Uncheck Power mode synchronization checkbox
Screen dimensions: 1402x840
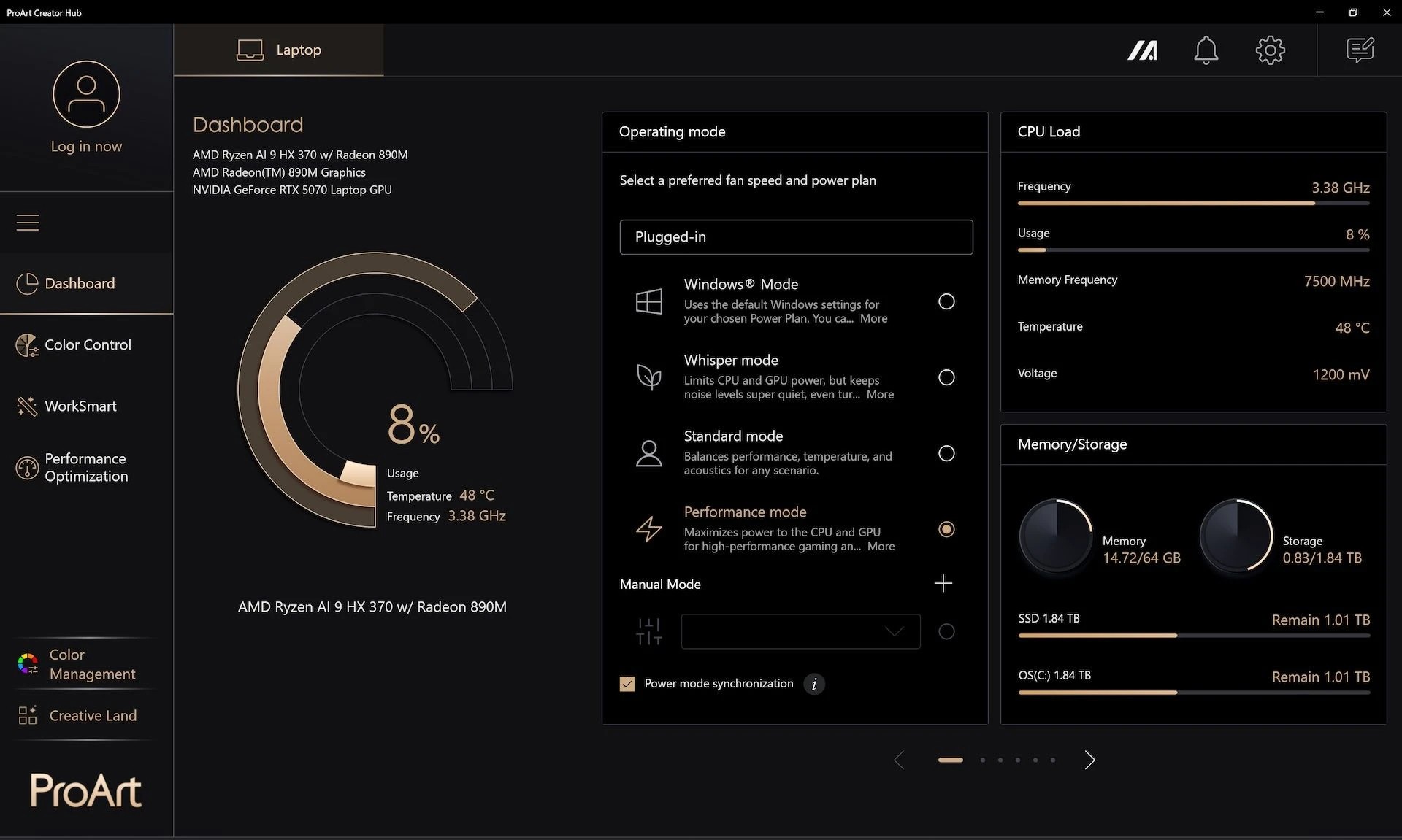pyautogui.click(x=627, y=684)
